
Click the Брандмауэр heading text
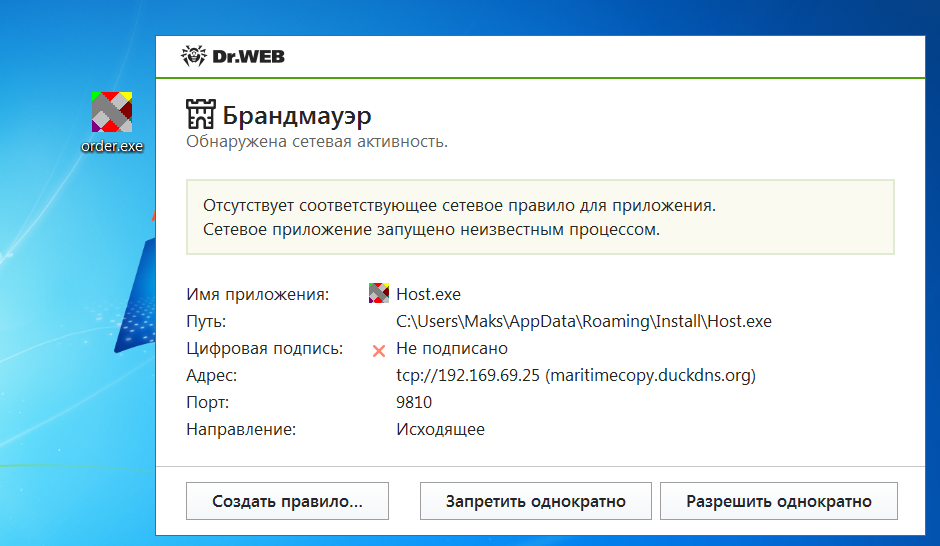tap(297, 115)
